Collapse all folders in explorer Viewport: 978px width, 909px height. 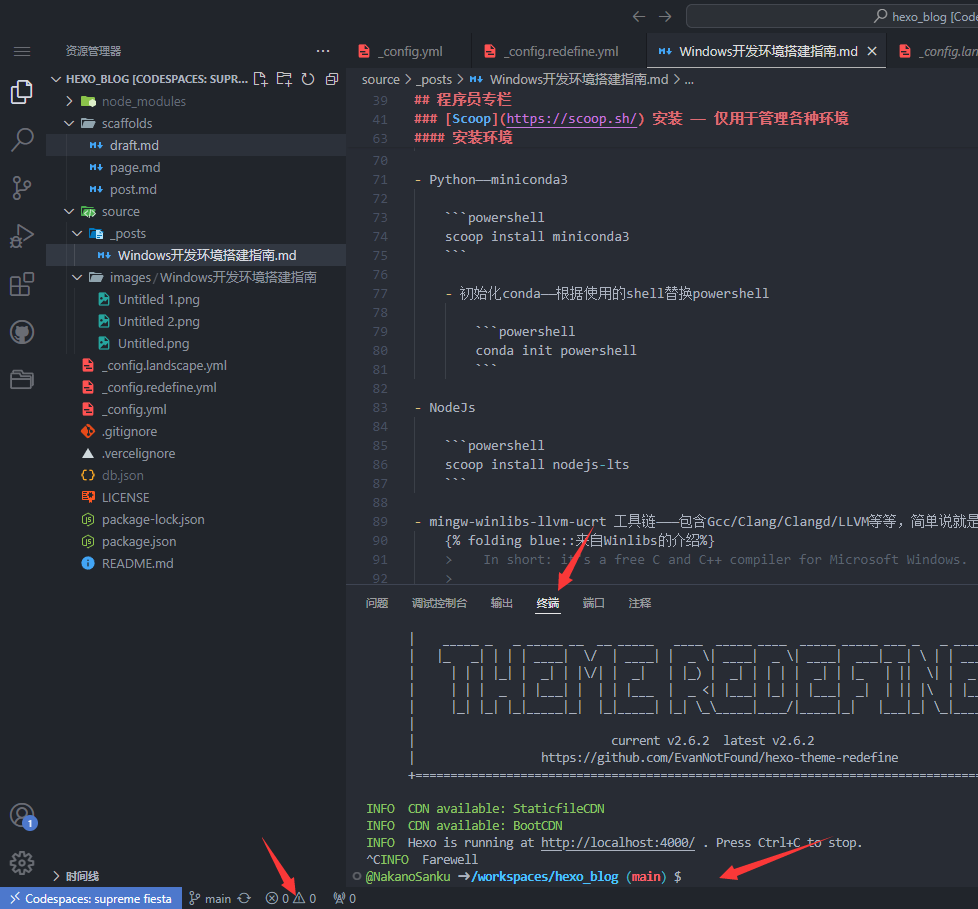pyautogui.click(x=332, y=79)
